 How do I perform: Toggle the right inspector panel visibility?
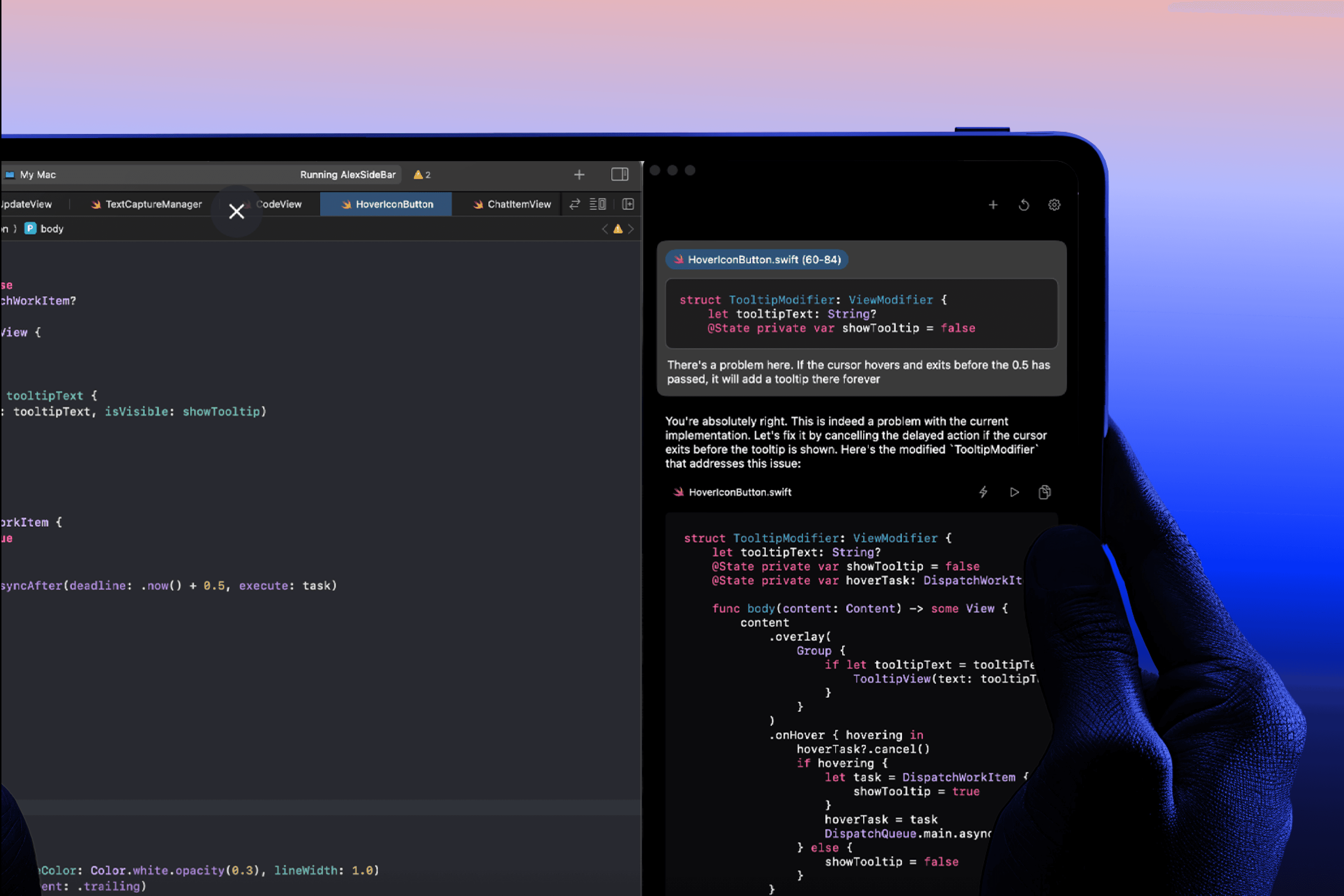click(619, 174)
